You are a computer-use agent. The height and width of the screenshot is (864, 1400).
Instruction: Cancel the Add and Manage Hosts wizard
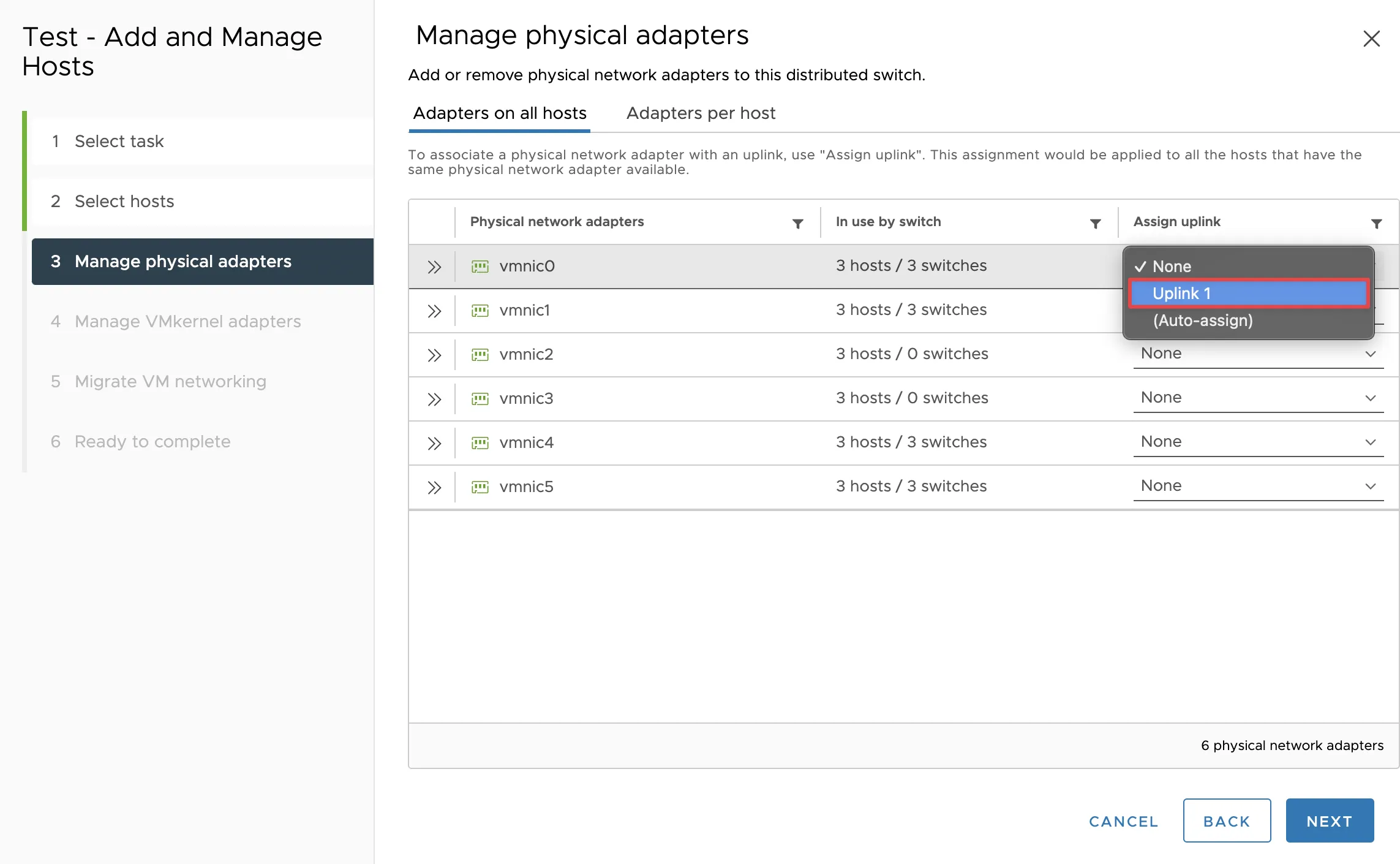point(1123,820)
